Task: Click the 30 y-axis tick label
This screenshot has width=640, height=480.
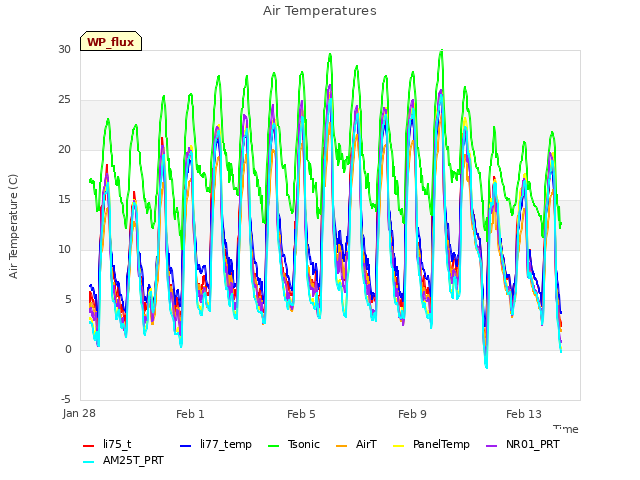Action: (x=64, y=49)
